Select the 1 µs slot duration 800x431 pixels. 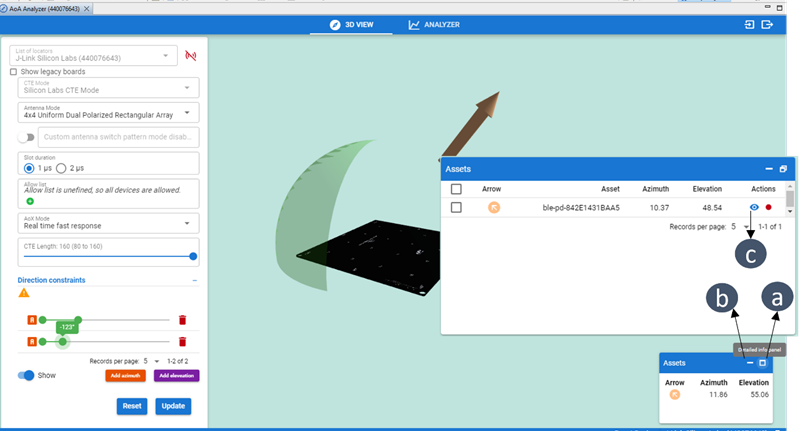[x=29, y=168]
